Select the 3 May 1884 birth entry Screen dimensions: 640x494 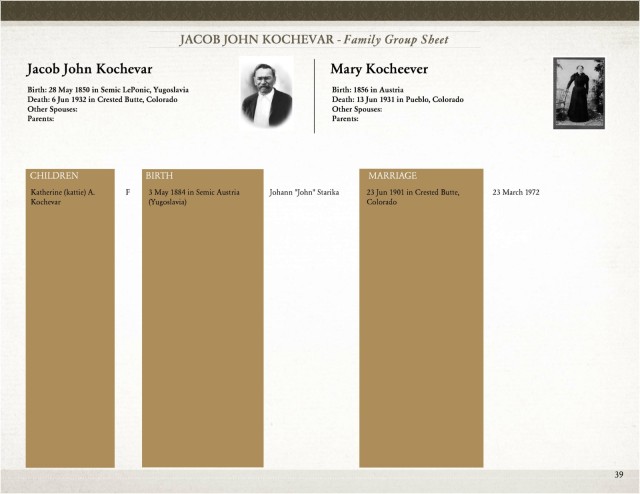pyautogui.click(x=194, y=197)
